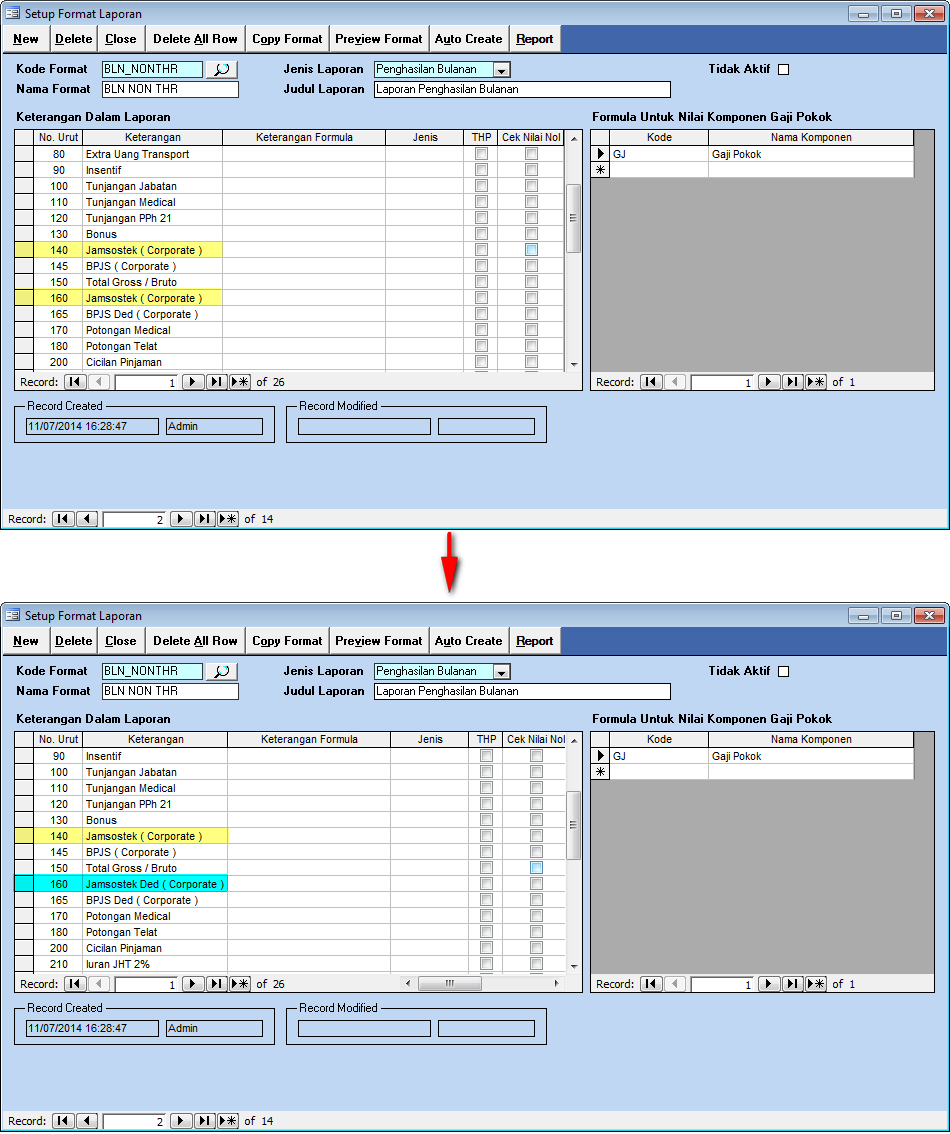This screenshot has width=950, height=1134.
Task: Click Preview Format in bottom window's toolbar
Action: 378,641
